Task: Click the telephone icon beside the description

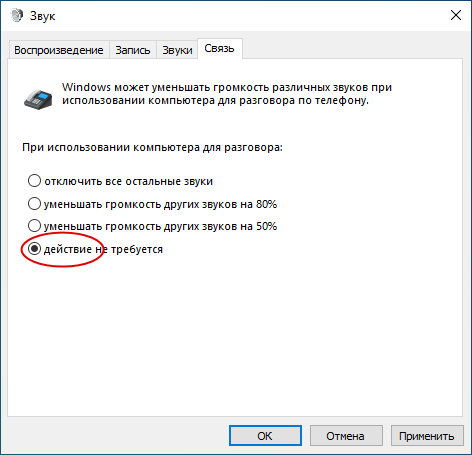Action: tap(38, 99)
